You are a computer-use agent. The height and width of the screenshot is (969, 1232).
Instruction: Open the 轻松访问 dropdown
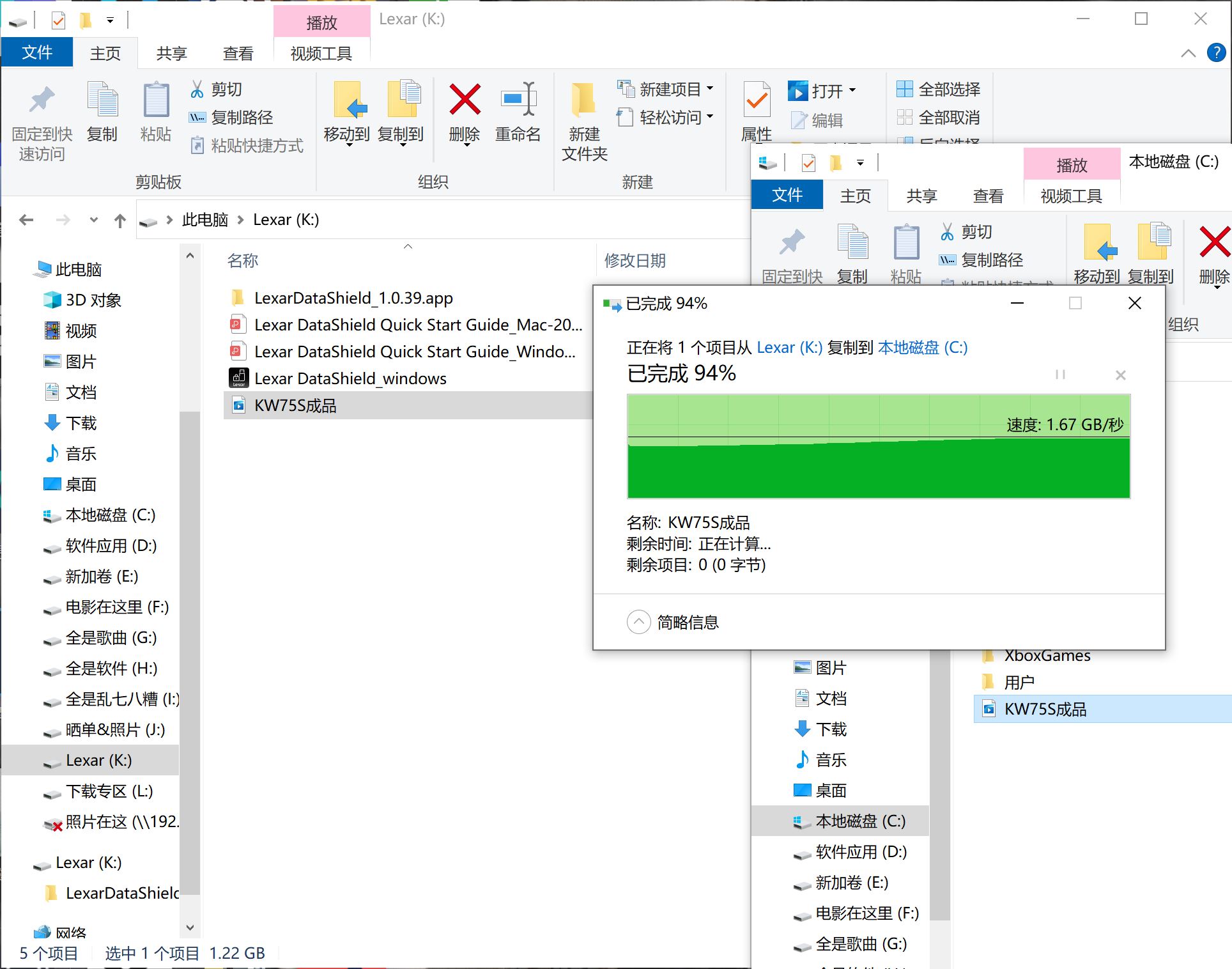[665, 117]
